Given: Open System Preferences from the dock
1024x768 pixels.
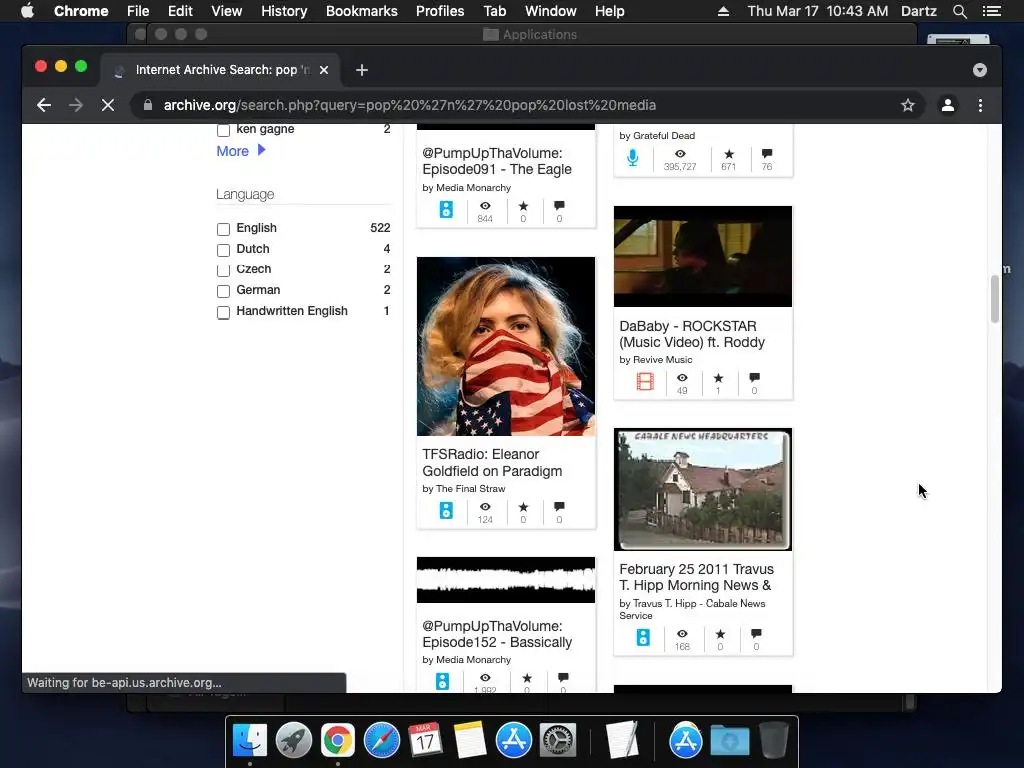Looking at the screenshot, I should [557, 741].
